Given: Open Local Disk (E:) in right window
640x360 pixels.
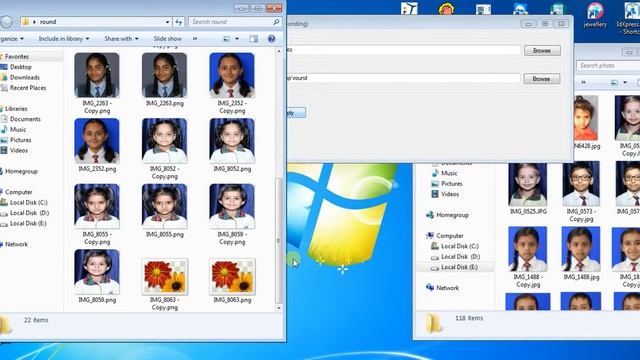Looking at the screenshot, I should click(x=459, y=267).
